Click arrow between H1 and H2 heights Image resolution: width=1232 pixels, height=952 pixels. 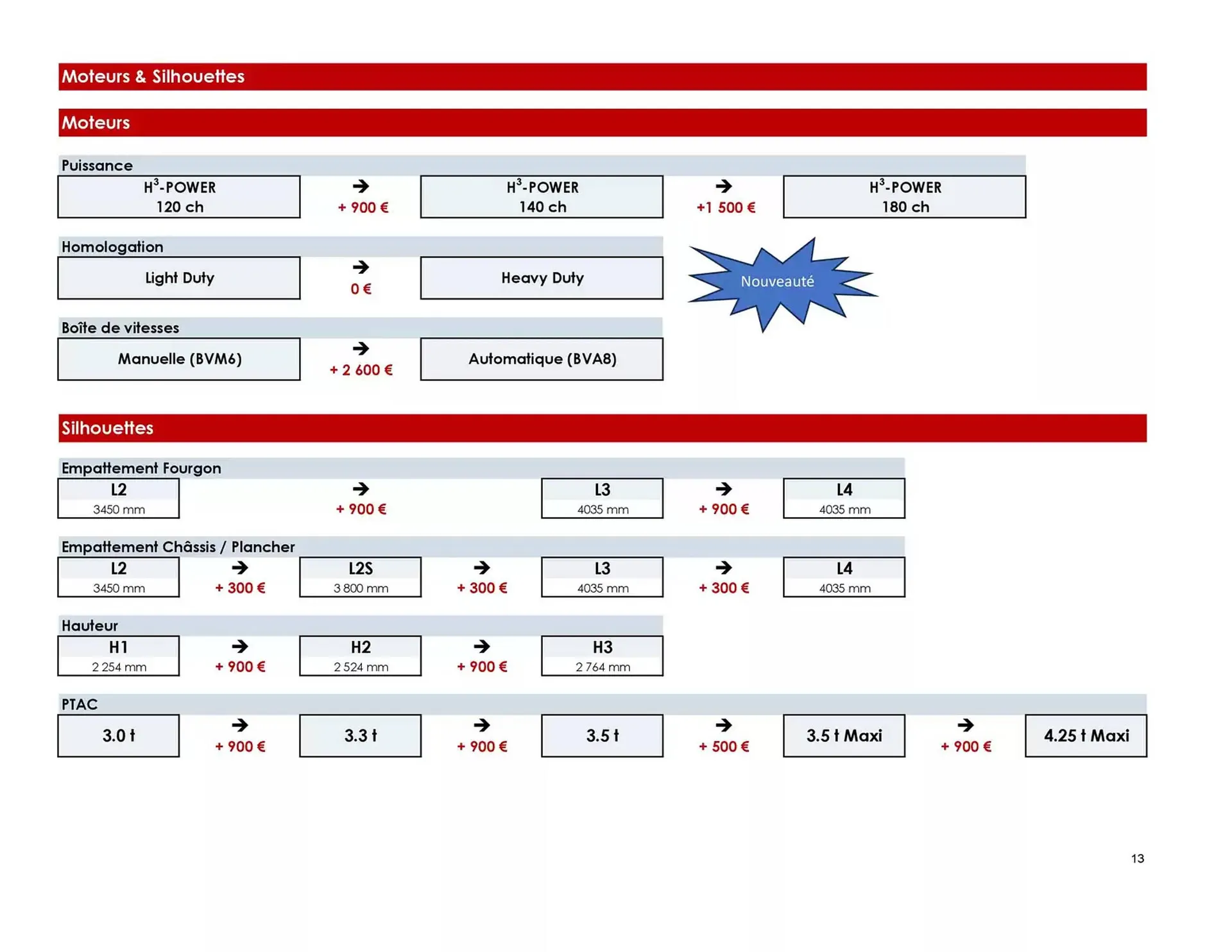240,646
